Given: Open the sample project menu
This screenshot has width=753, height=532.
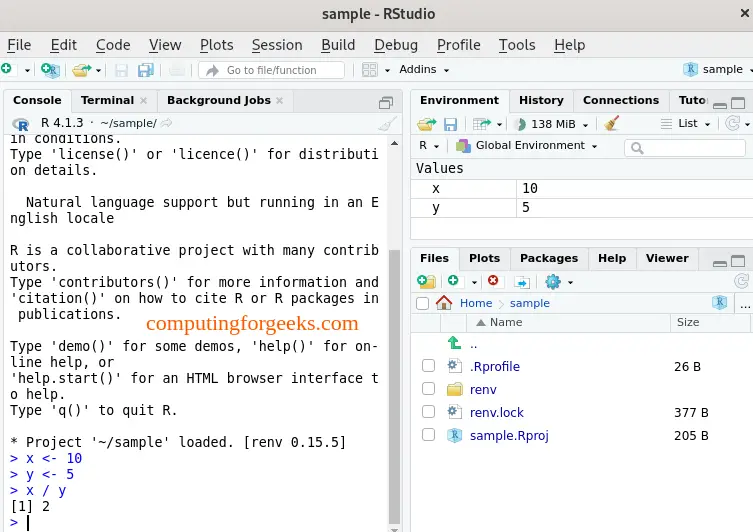Looking at the screenshot, I should [x=718, y=70].
